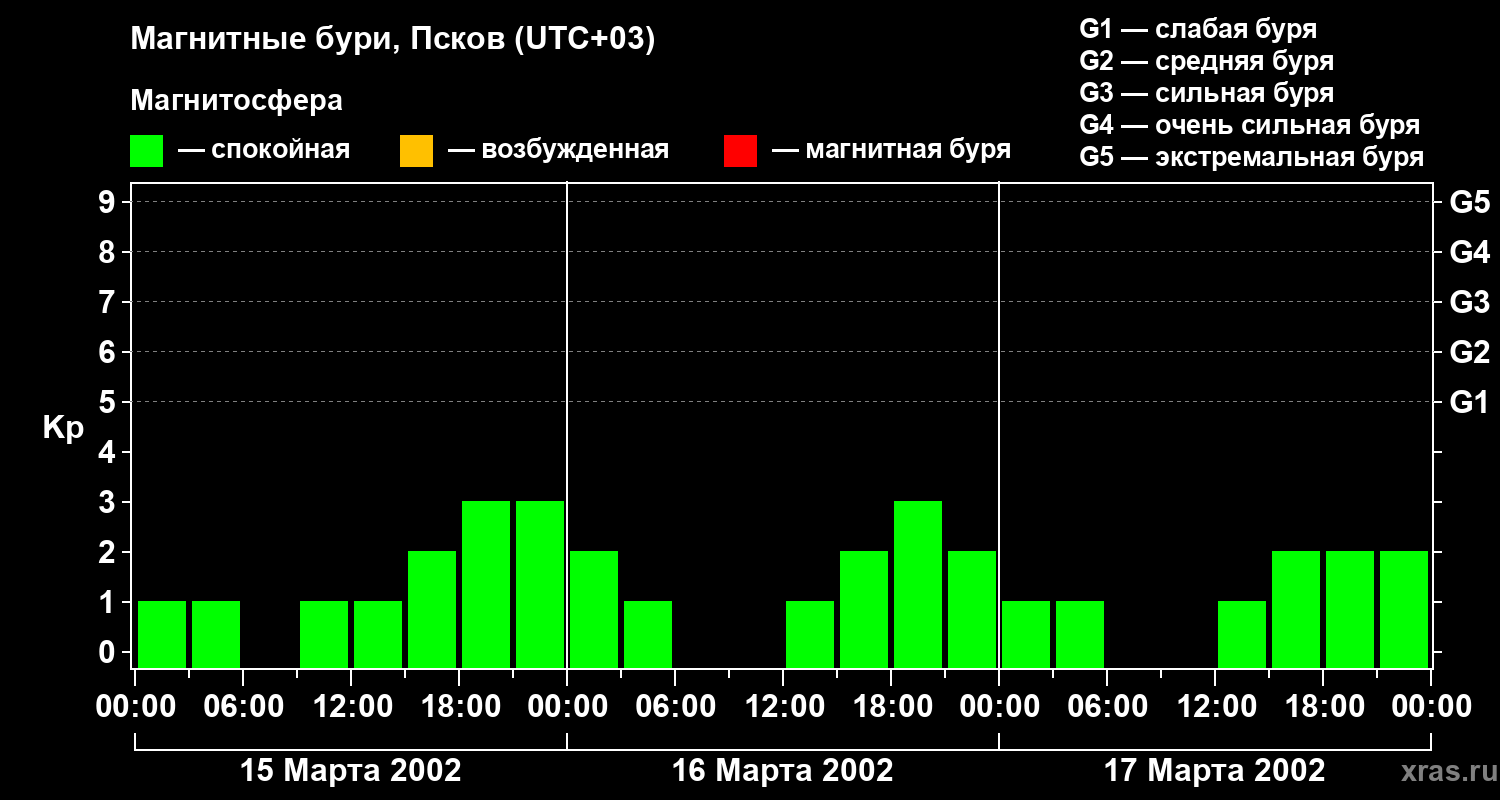Click the '— спокойная' legend label
This screenshot has height=800, width=1500.
[264, 150]
